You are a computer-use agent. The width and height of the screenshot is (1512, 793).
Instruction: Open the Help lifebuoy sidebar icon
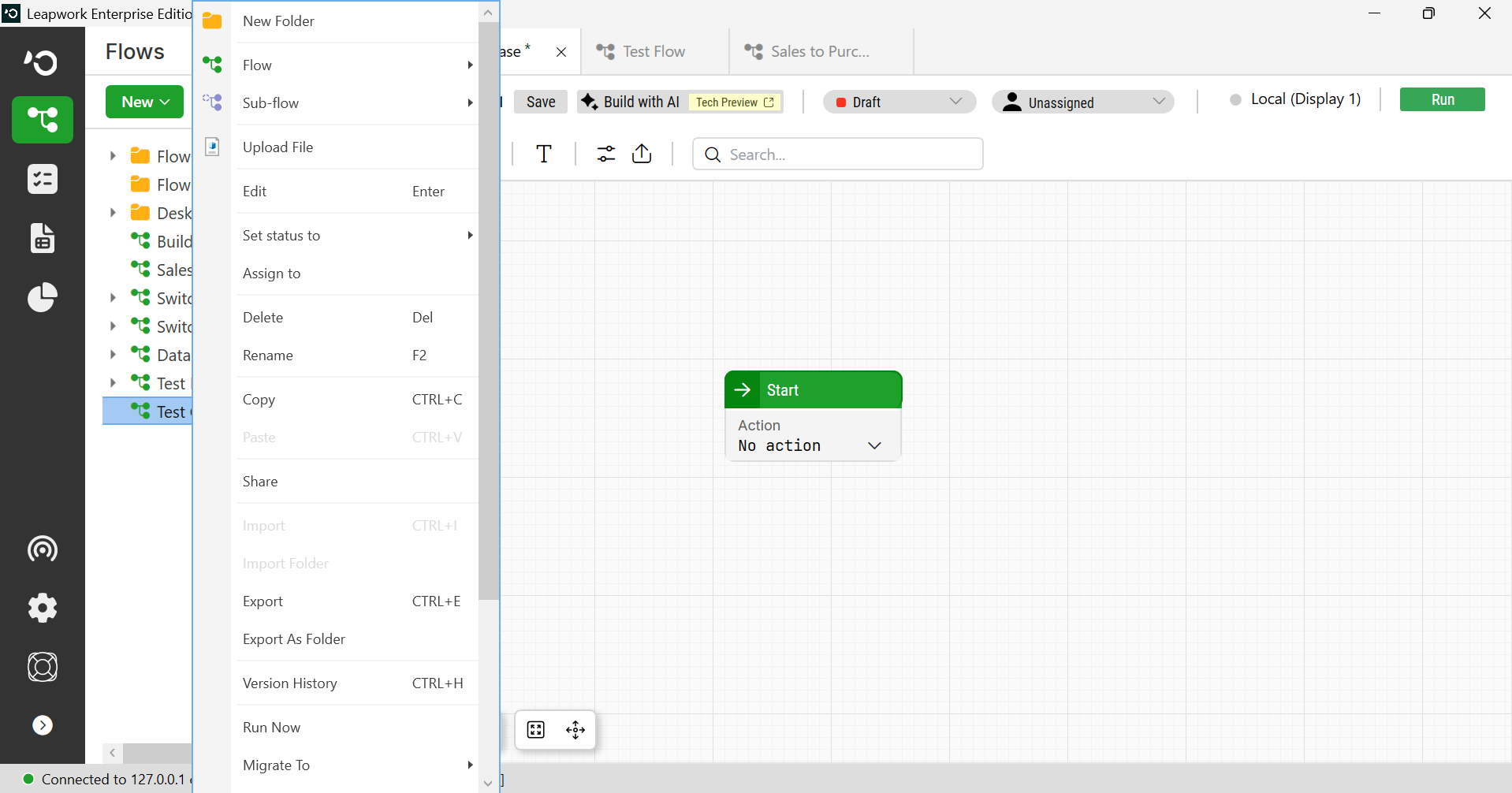tap(43, 667)
